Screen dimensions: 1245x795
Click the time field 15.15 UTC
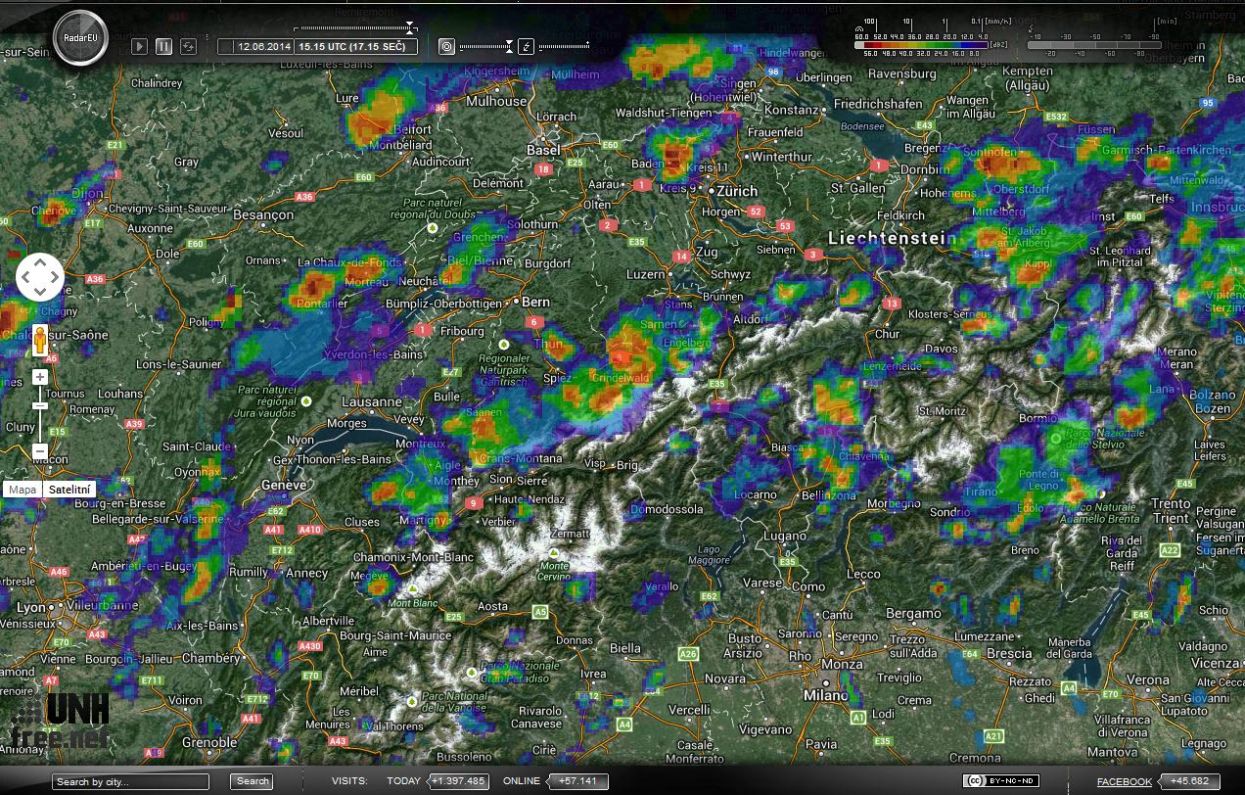pos(356,46)
